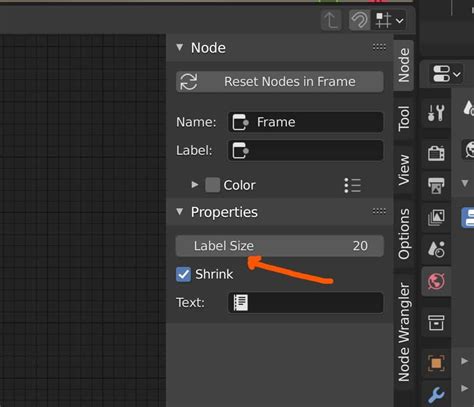474x407 pixels.
Task: Uncheck the Shrink checkbox
Action: [x=183, y=274]
